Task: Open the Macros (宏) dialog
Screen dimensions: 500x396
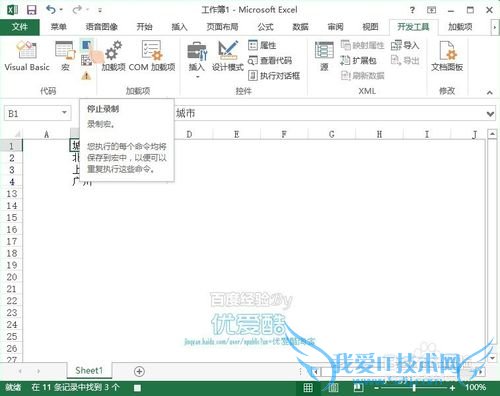Action: pos(65,56)
